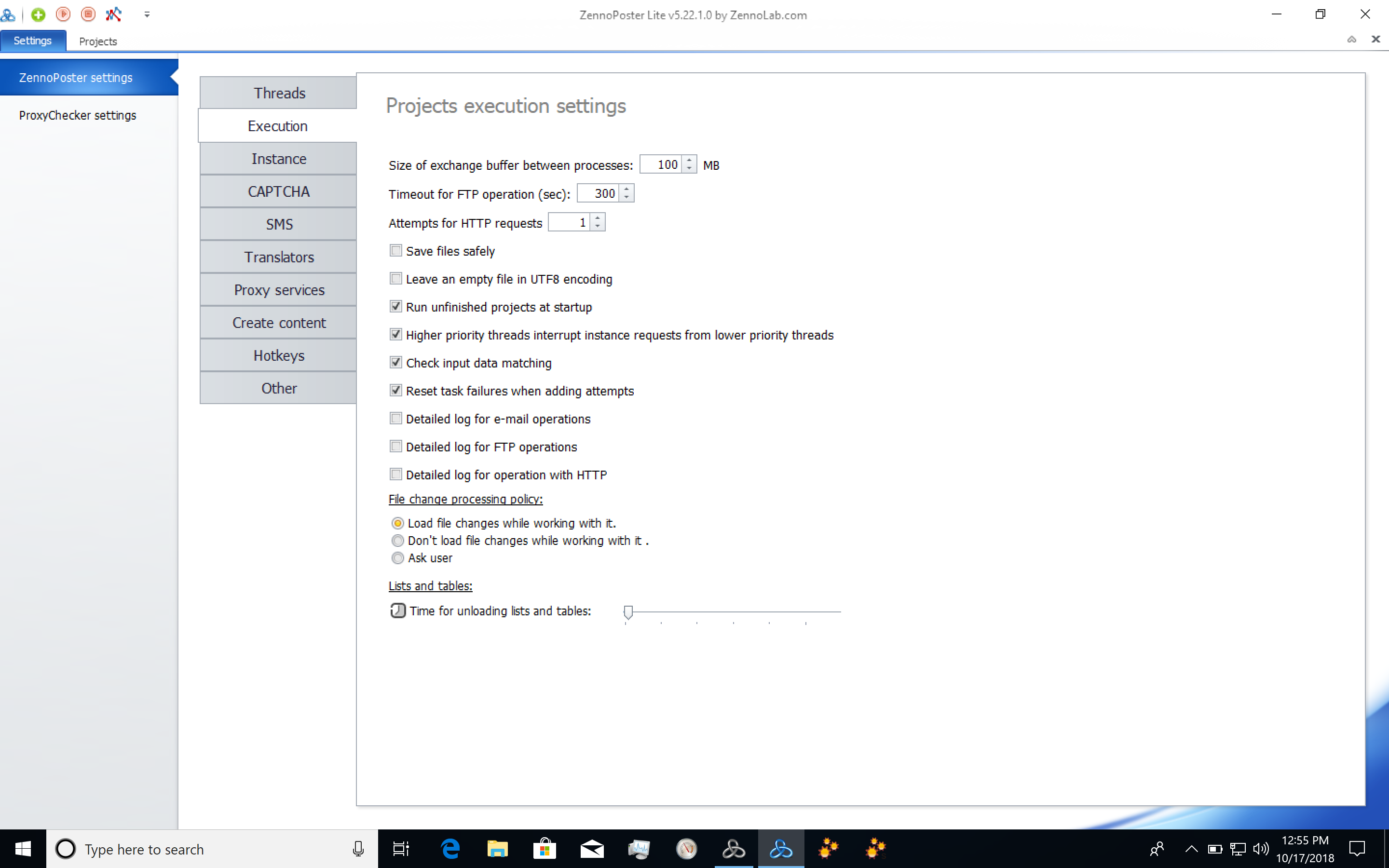This screenshot has width=1389, height=868.
Task: Decrease exchange buffer size with down arrow
Action: [689, 169]
